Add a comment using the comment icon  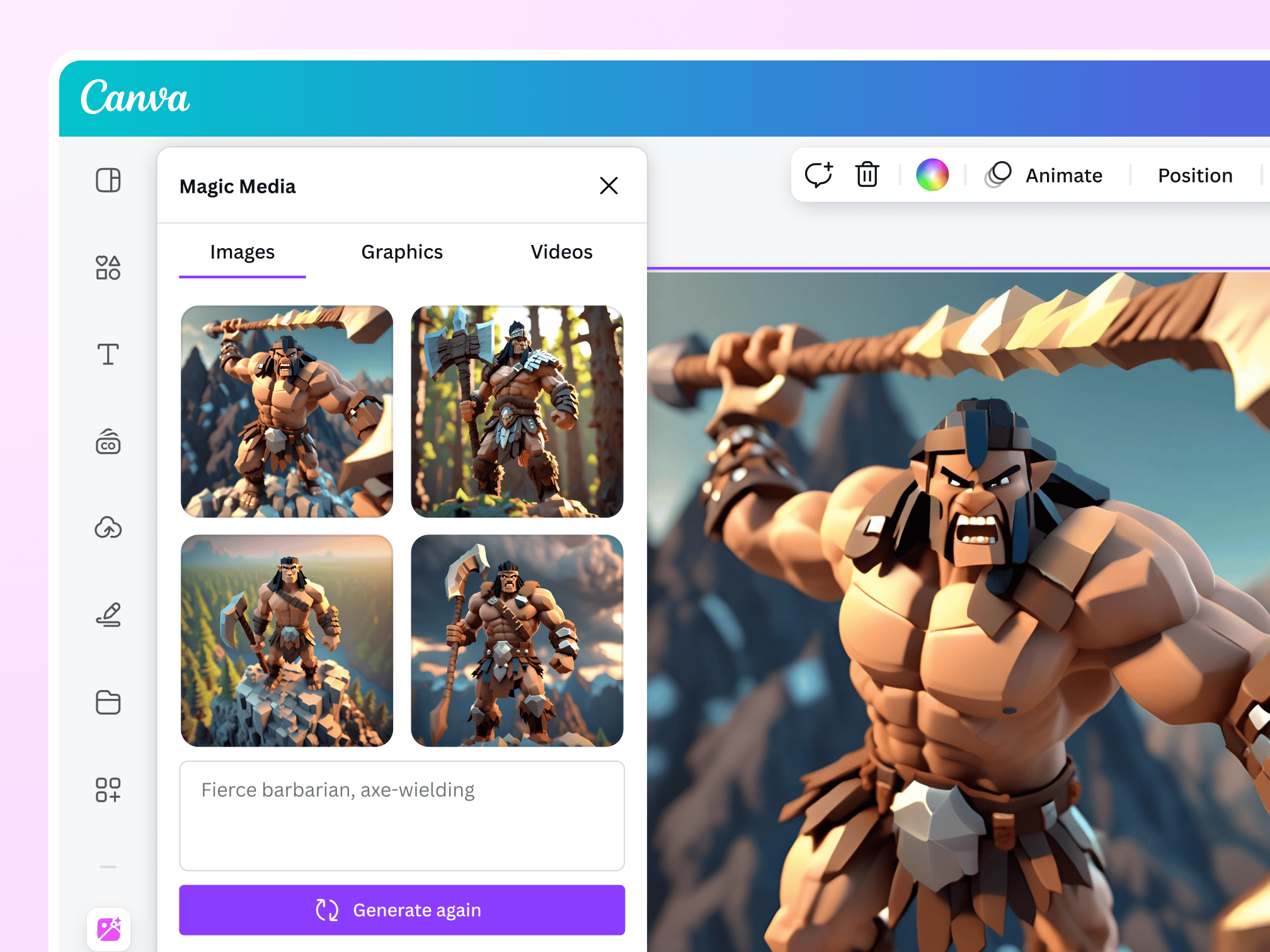(819, 175)
